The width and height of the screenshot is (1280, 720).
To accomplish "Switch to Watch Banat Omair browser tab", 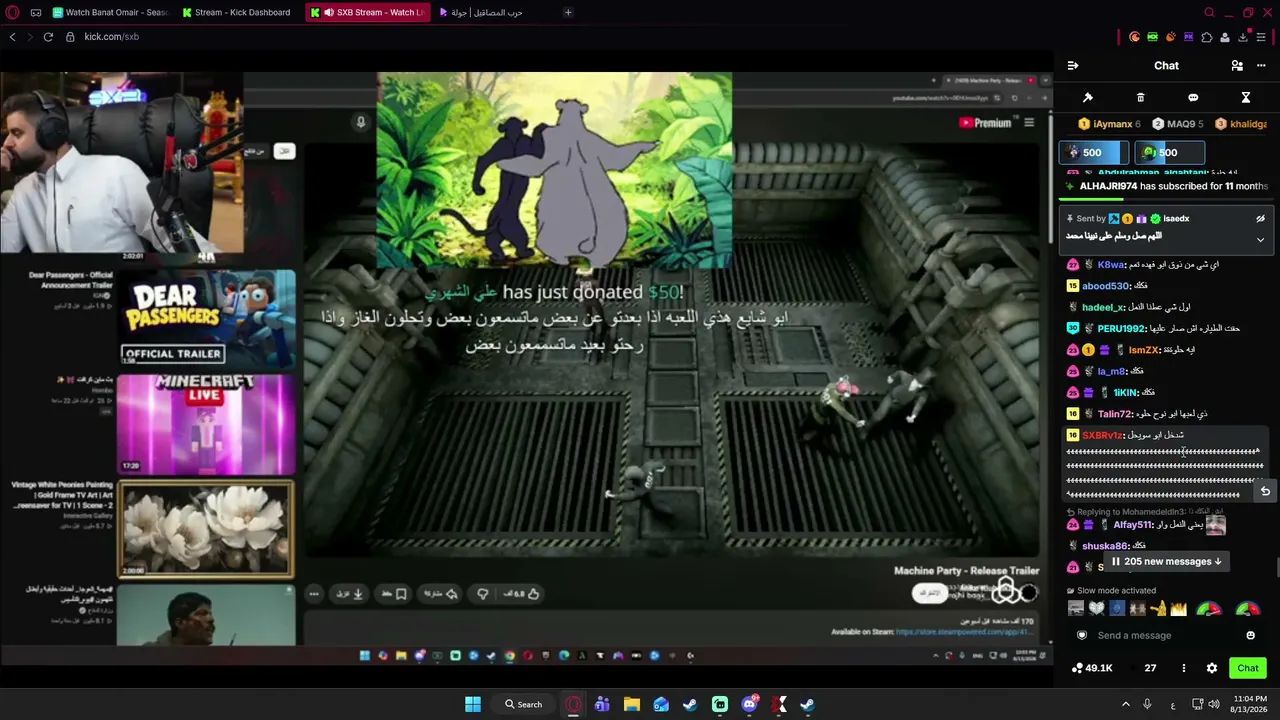I will (x=110, y=13).
